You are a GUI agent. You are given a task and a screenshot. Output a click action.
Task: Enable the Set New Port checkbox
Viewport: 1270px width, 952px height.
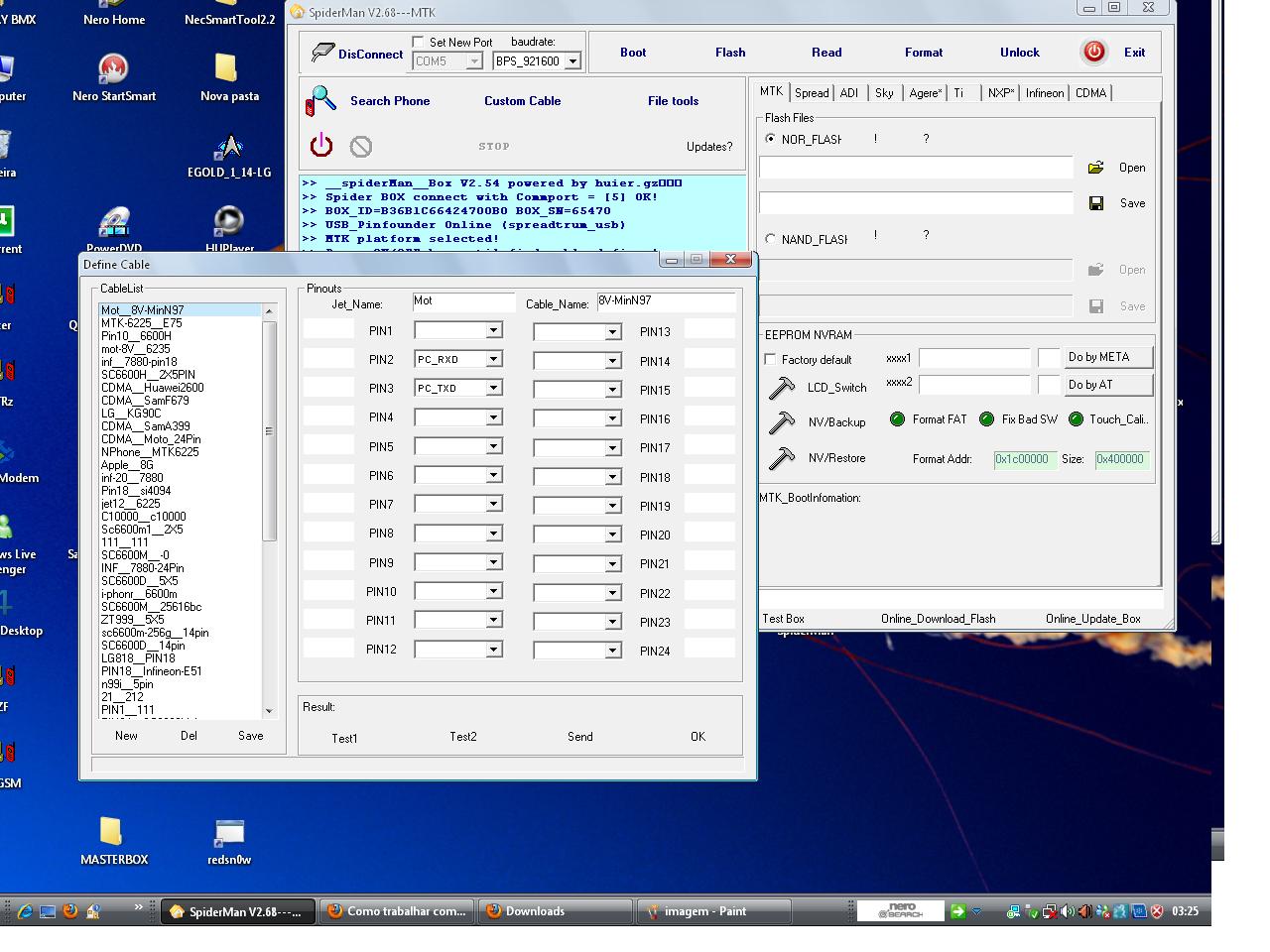pos(418,43)
